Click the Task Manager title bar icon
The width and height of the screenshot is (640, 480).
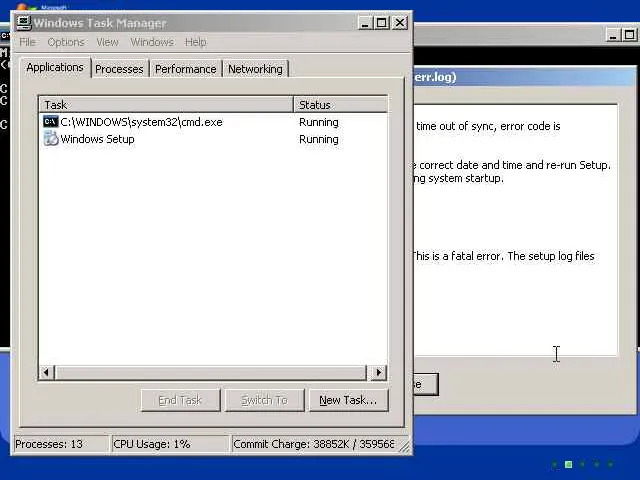point(23,23)
